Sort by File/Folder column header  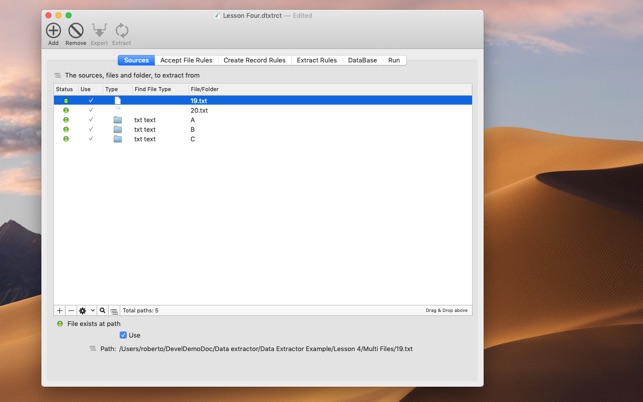[205, 89]
